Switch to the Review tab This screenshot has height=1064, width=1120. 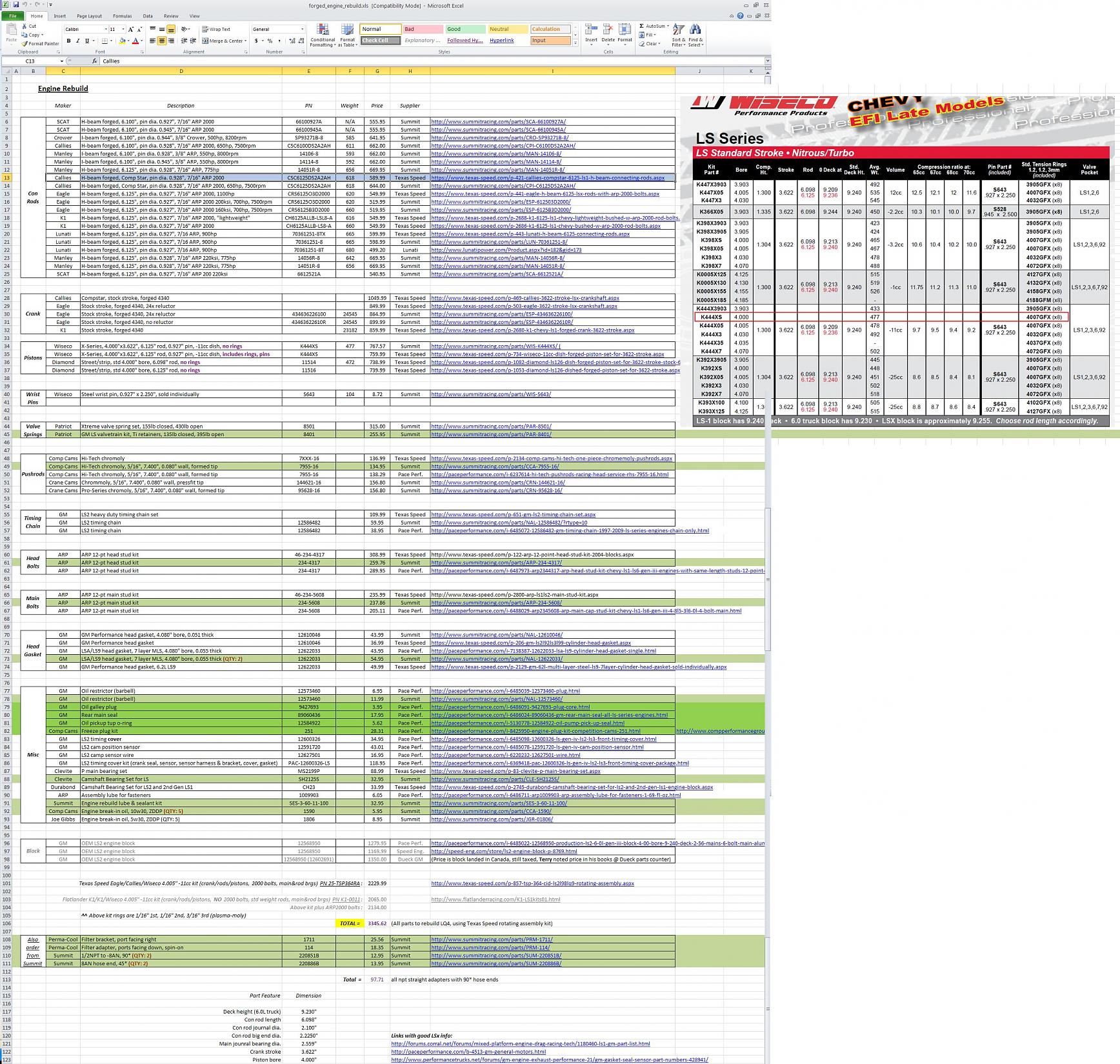pyautogui.click(x=171, y=15)
